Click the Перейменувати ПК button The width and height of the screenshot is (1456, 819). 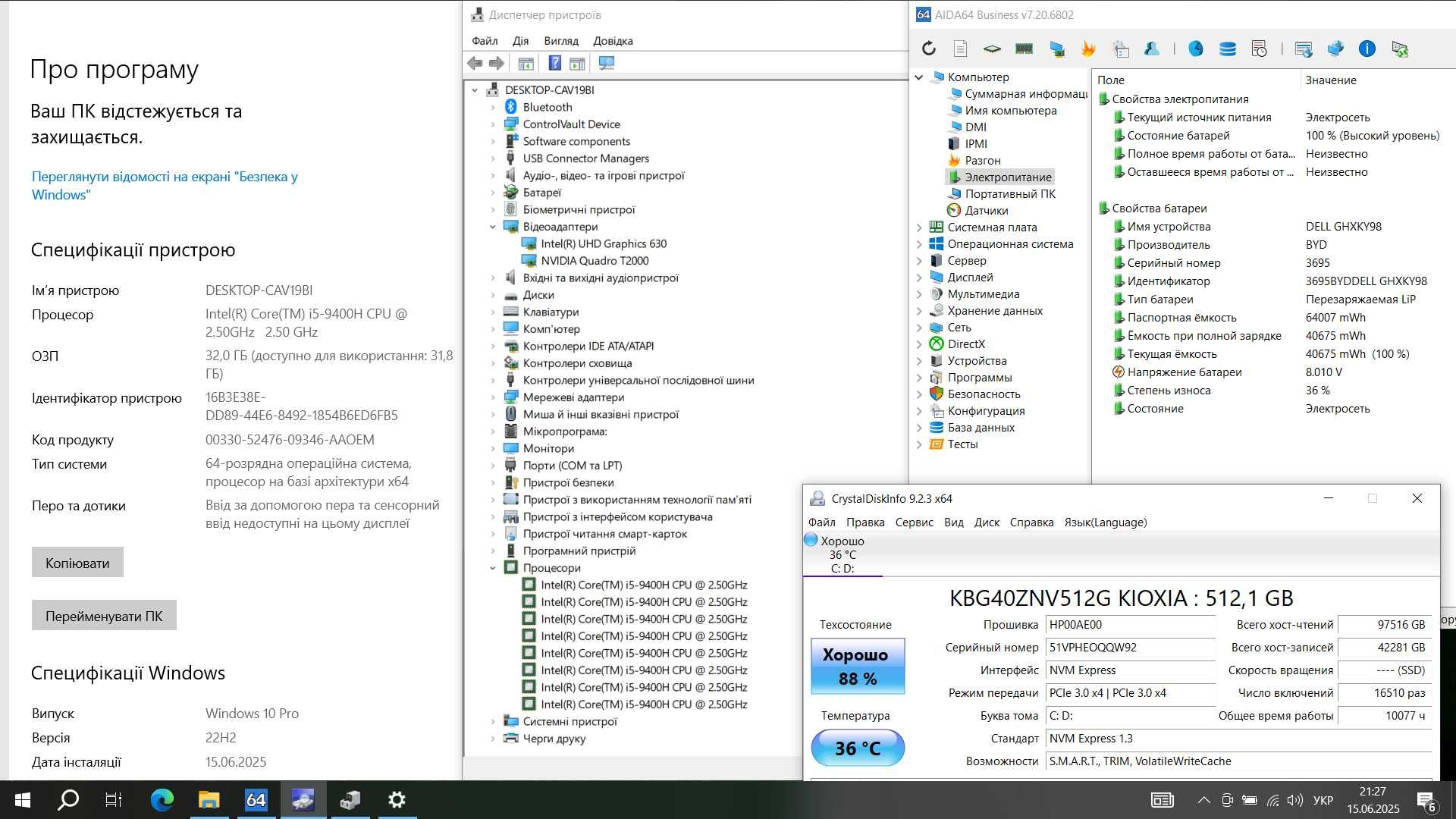[104, 616]
